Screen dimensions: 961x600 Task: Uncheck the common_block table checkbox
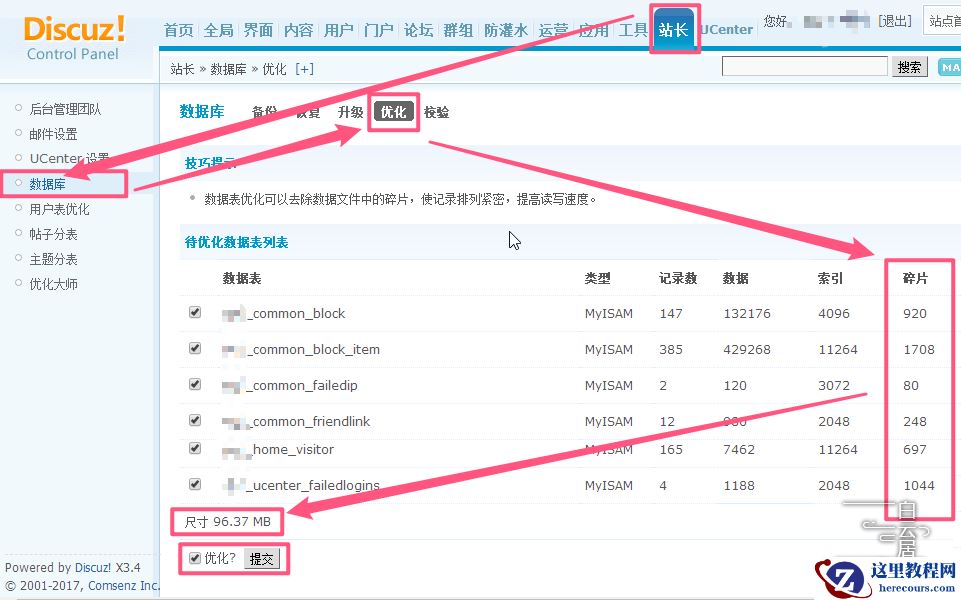195,312
